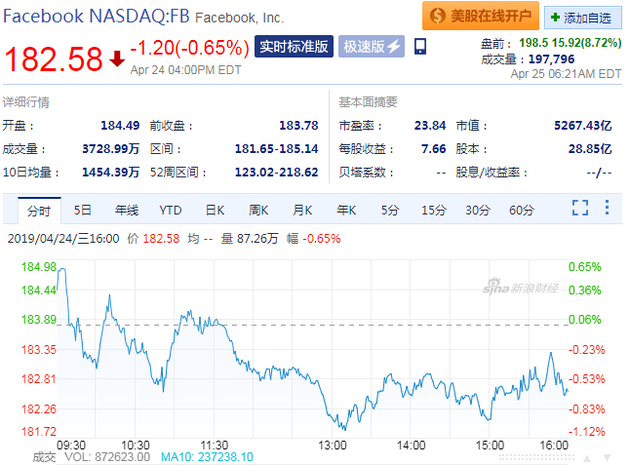
Task: Click the 基本面摘要 section heading
Action: pyautogui.click(x=368, y=102)
